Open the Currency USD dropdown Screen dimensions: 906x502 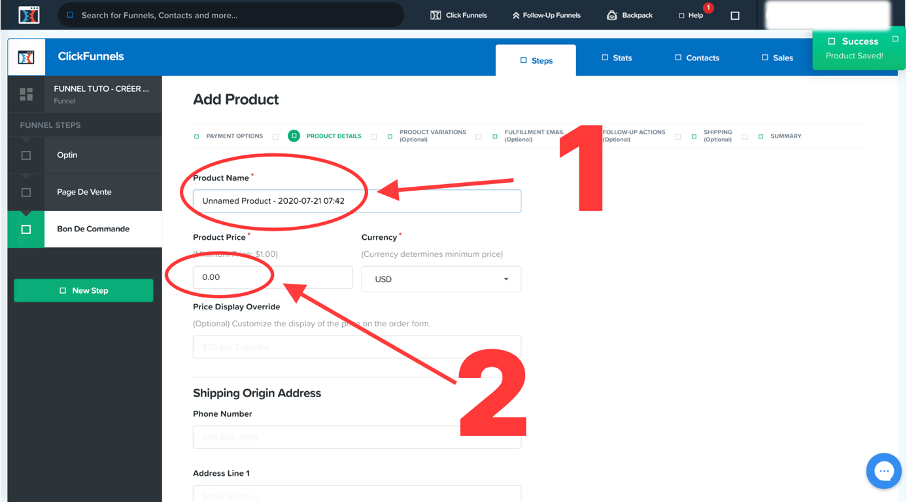tap(441, 279)
